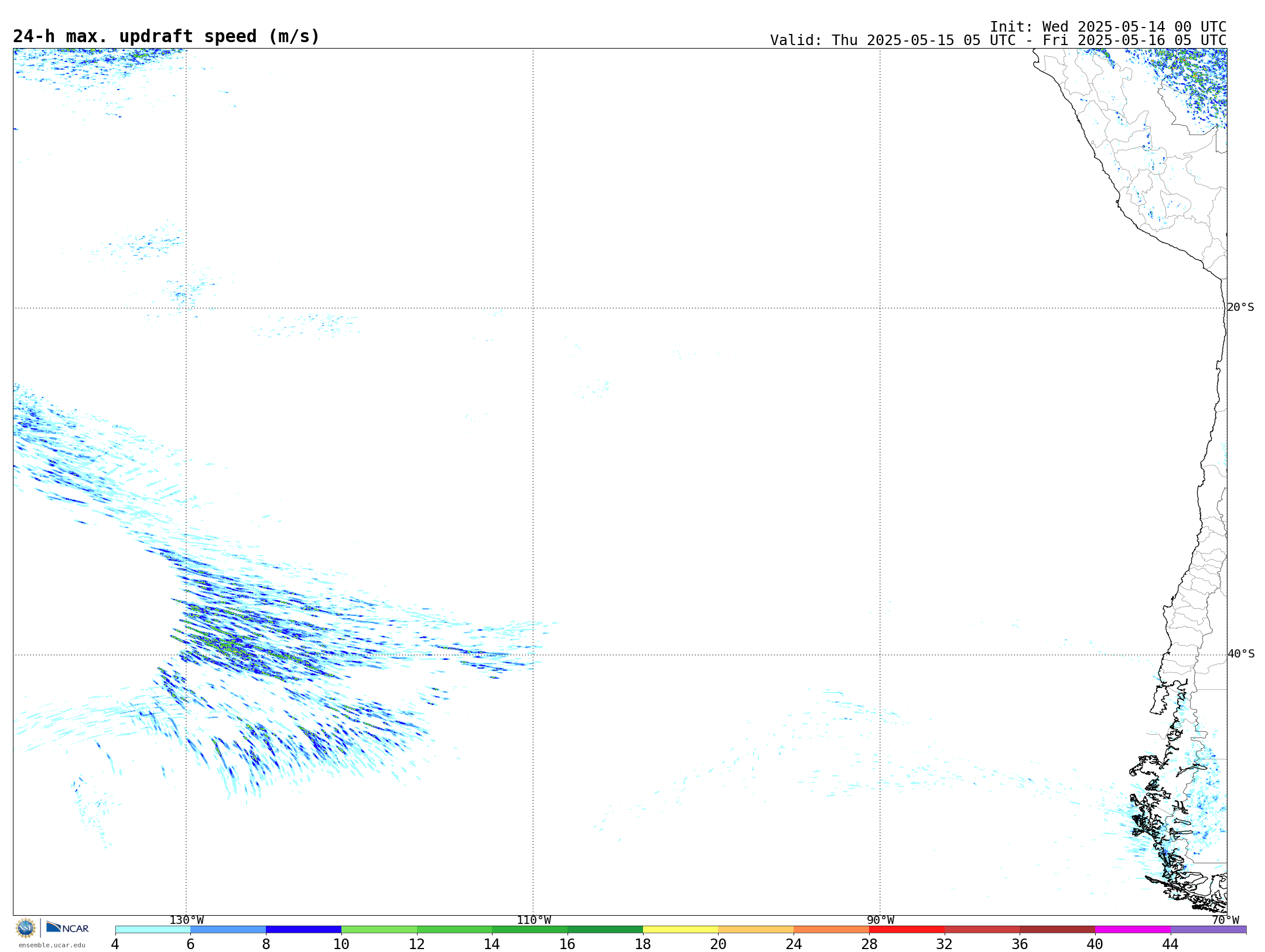Click the 110°W longitude label
This screenshot has height=952, width=1265.
click(x=534, y=920)
